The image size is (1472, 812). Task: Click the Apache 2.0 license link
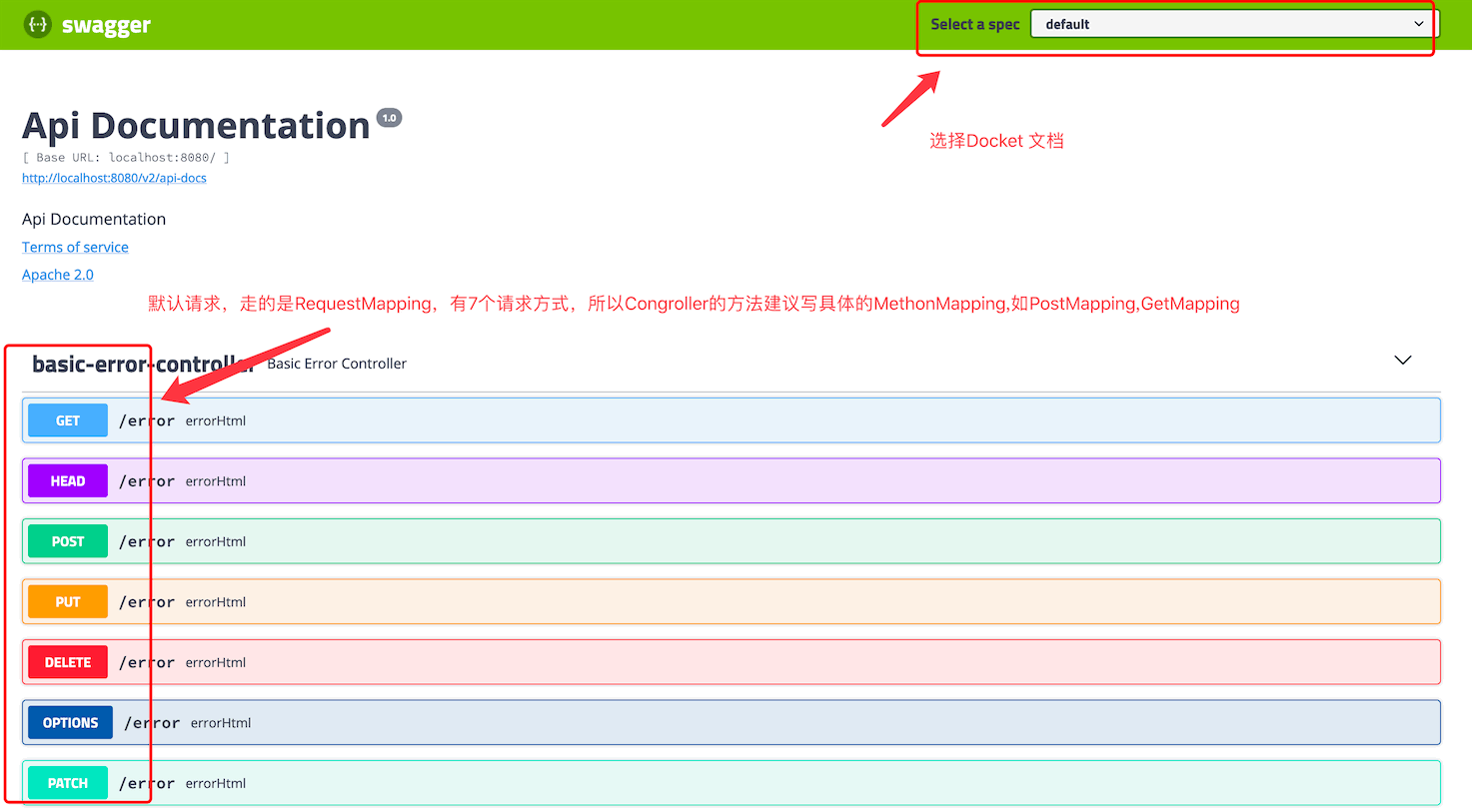click(x=58, y=275)
